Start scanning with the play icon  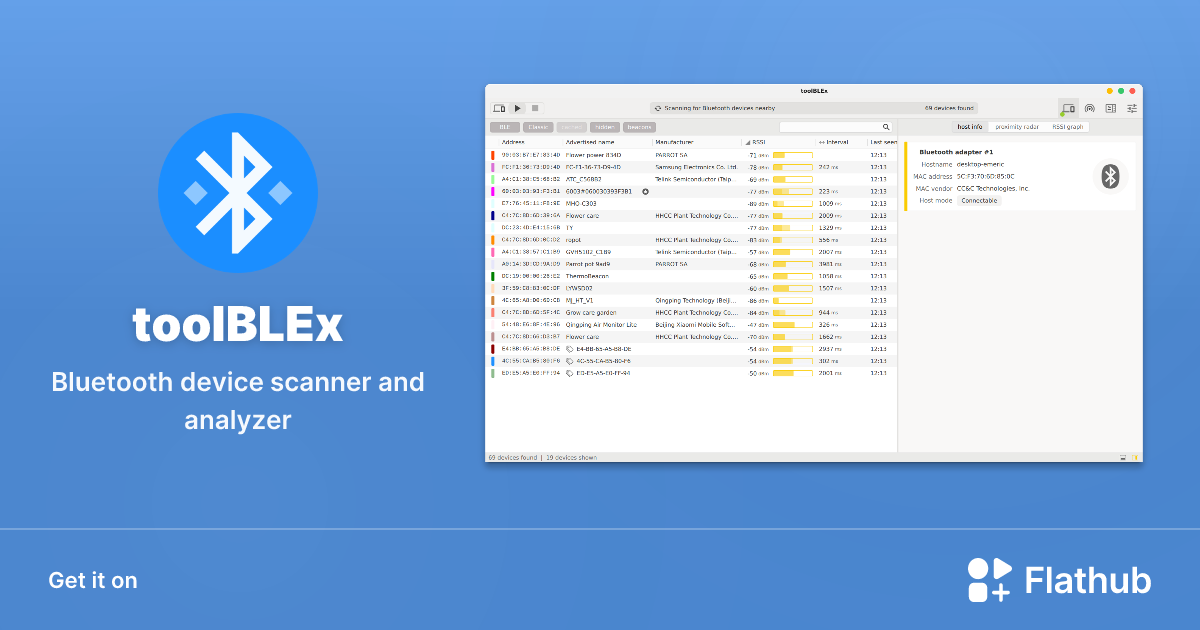point(517,108)
